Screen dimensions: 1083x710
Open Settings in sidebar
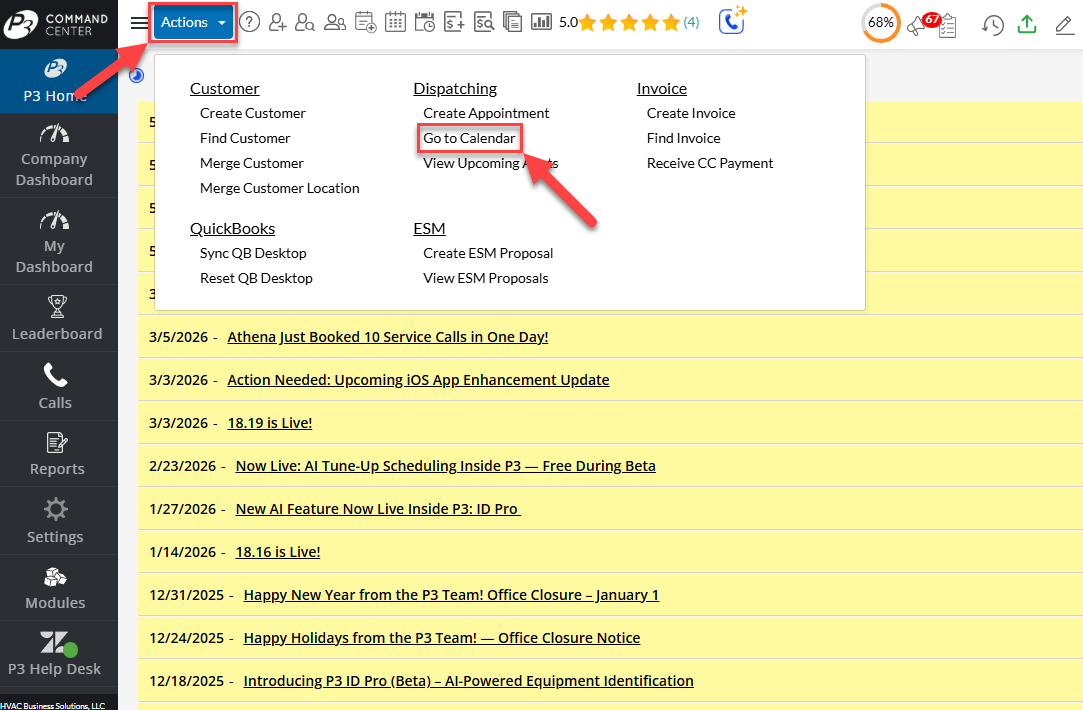[x=59, y=521]
